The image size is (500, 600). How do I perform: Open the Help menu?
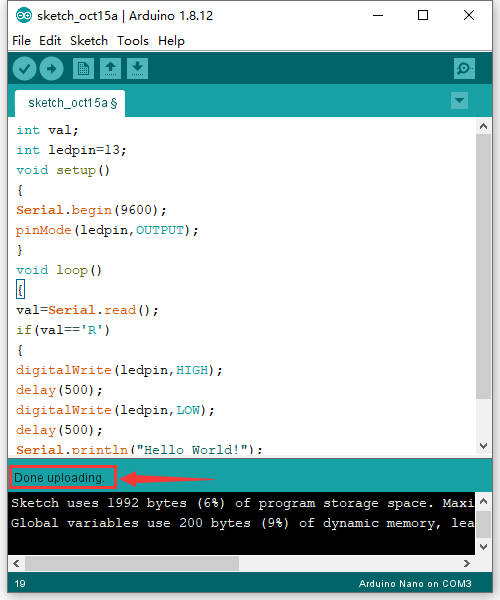click(x=171, y=41)
